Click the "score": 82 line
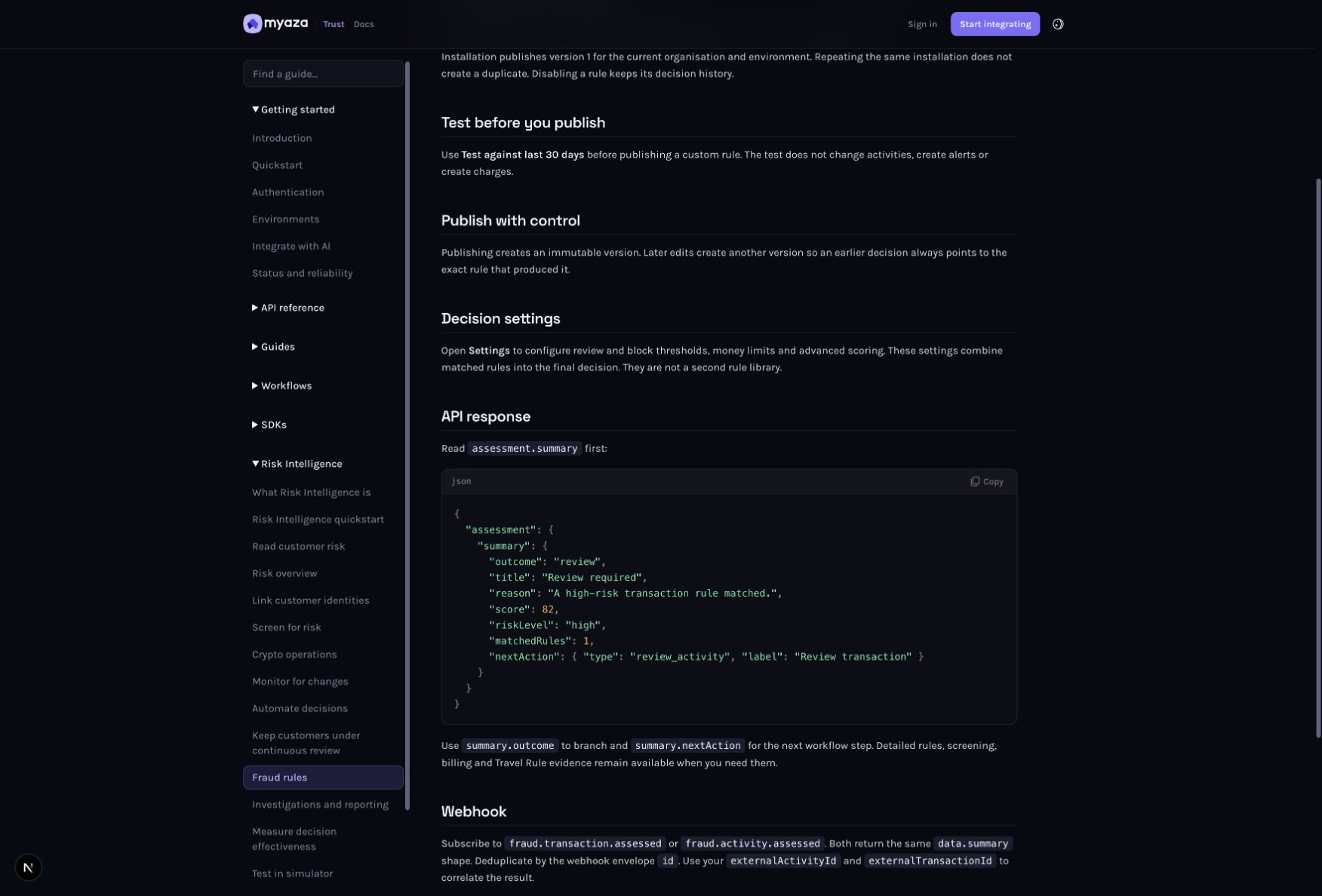The width and height of the screenshot is (1322, 896). click(x=524, y=609)
